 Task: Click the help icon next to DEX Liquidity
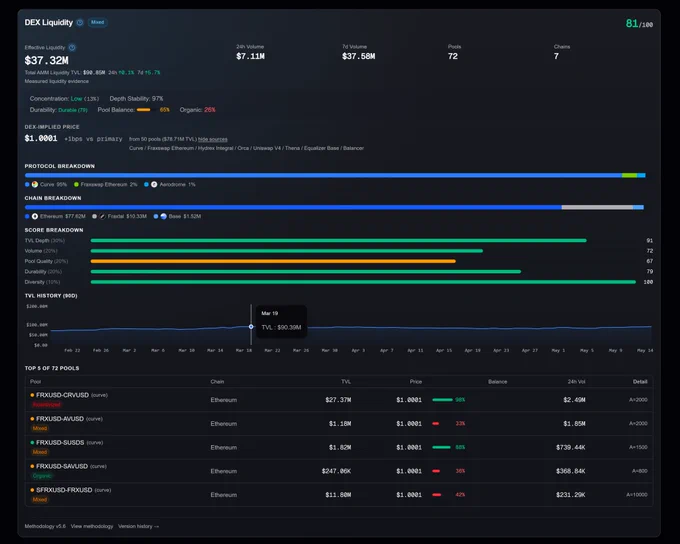(x=80, y=23)
